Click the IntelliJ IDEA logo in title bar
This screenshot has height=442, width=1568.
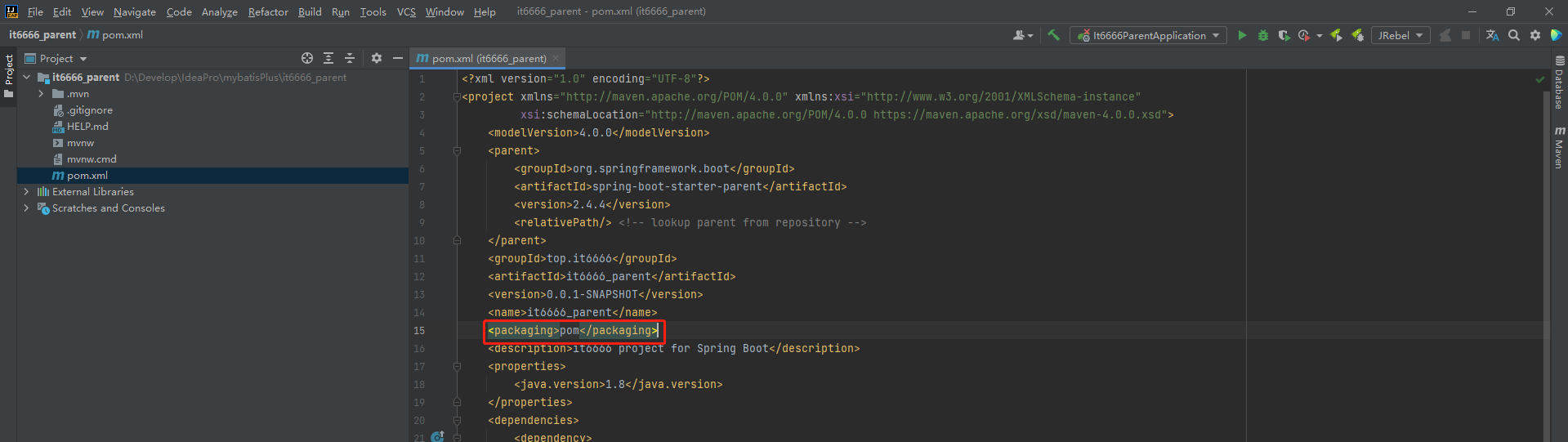11,11
